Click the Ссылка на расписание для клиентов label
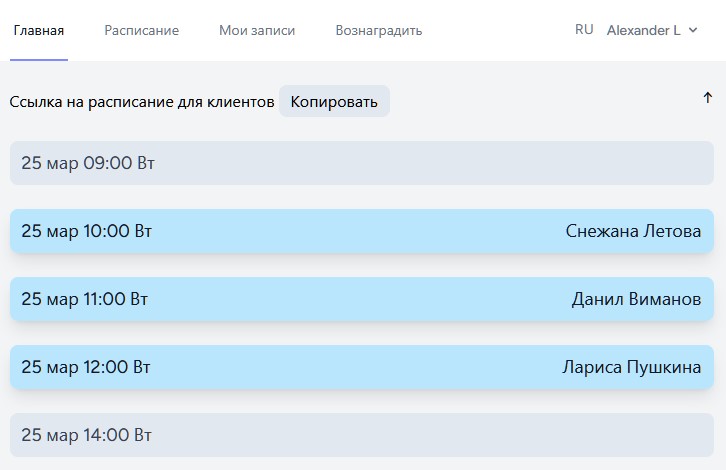Viewport: 726px width, 470px height. click(x=141, y=102)
